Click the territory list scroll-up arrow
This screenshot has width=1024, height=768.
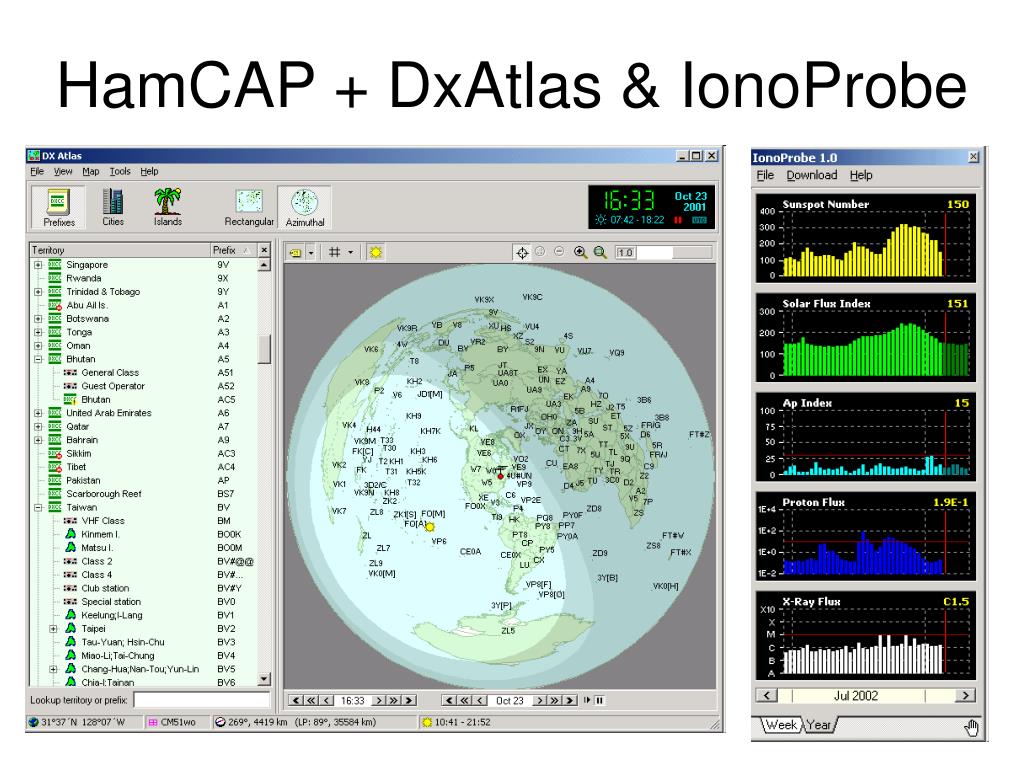264,265
